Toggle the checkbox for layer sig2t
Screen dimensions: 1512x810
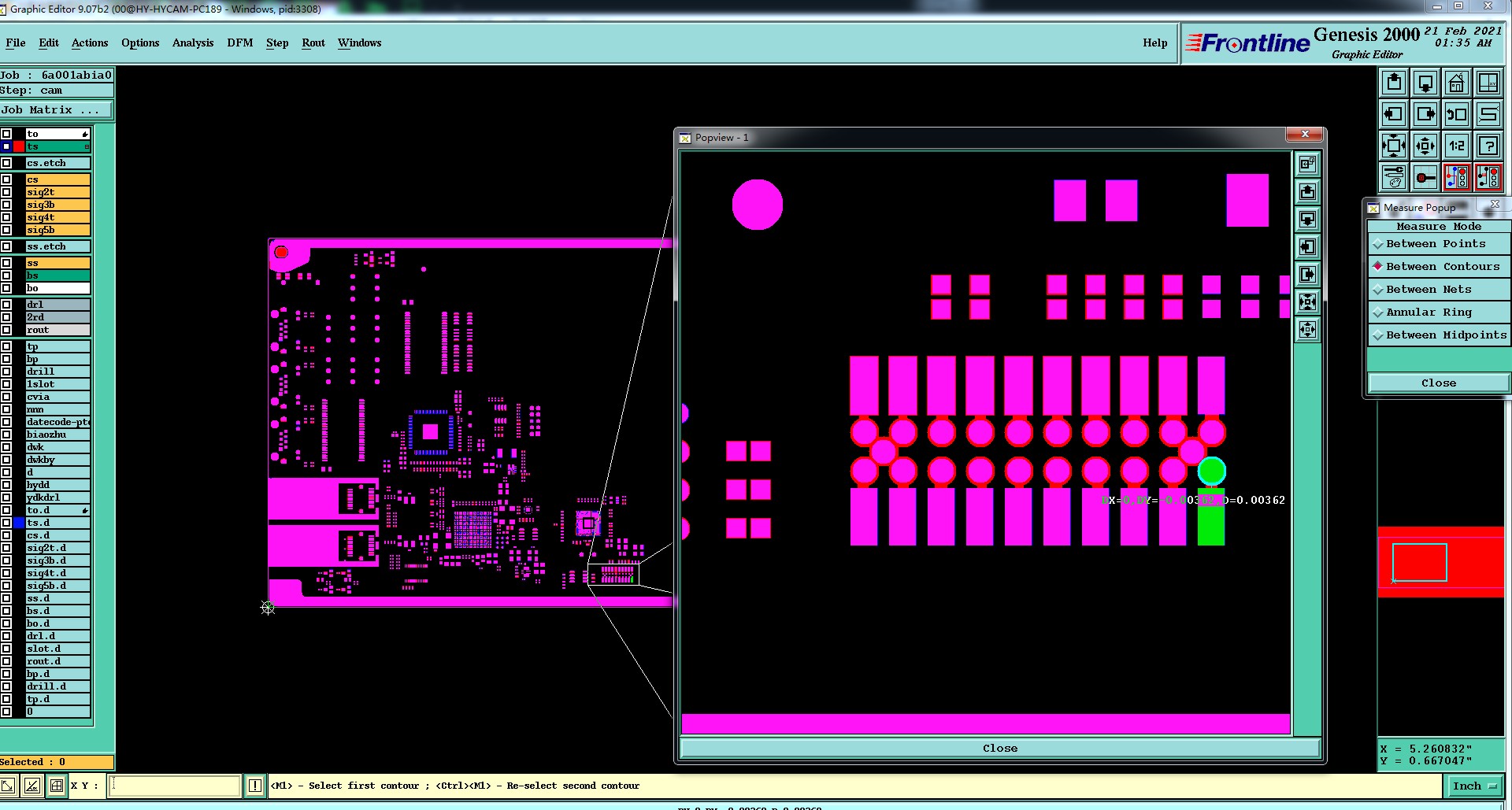point(6,192)
